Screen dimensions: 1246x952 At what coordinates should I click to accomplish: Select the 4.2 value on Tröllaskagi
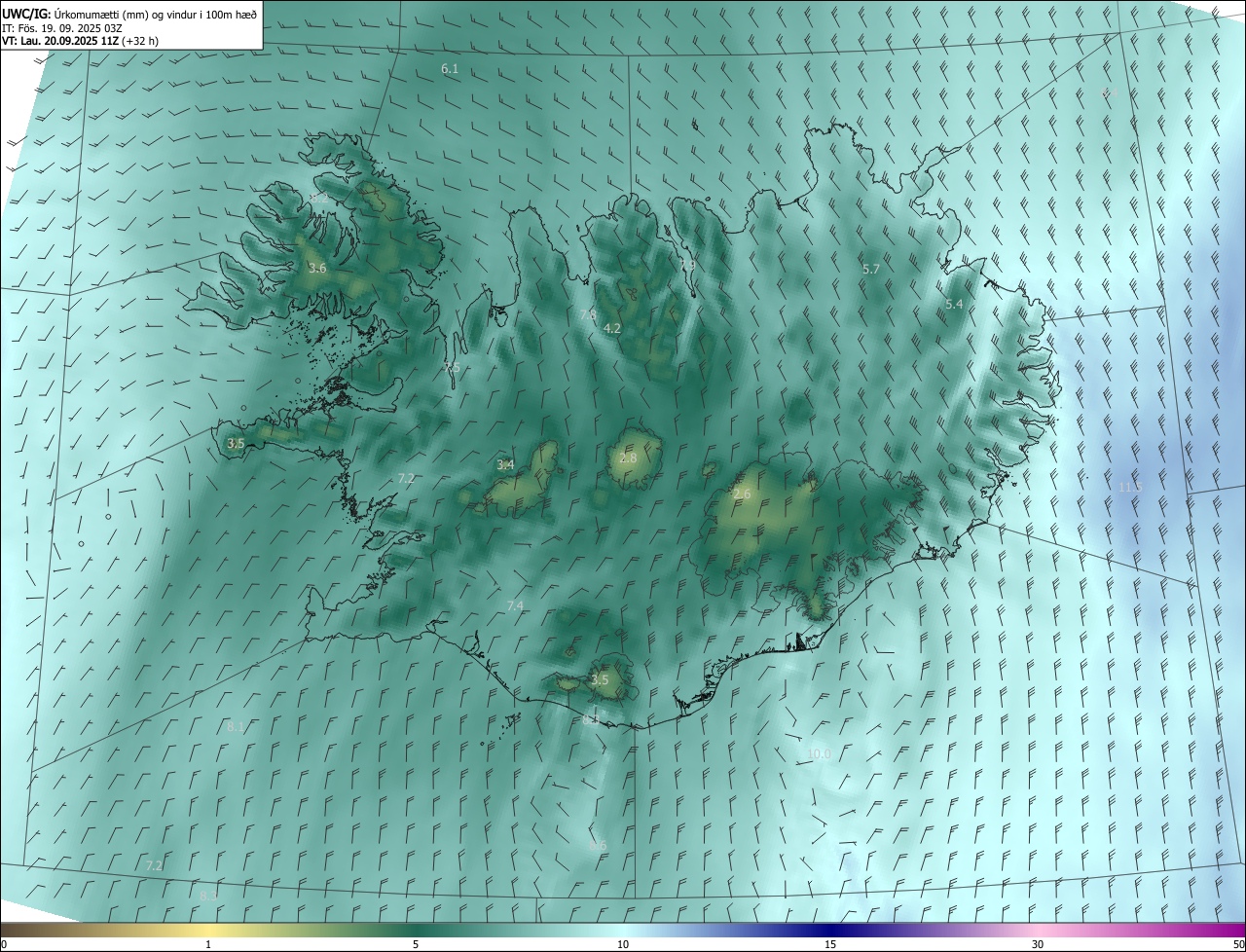pyautogui.click(x=612, y=329)
